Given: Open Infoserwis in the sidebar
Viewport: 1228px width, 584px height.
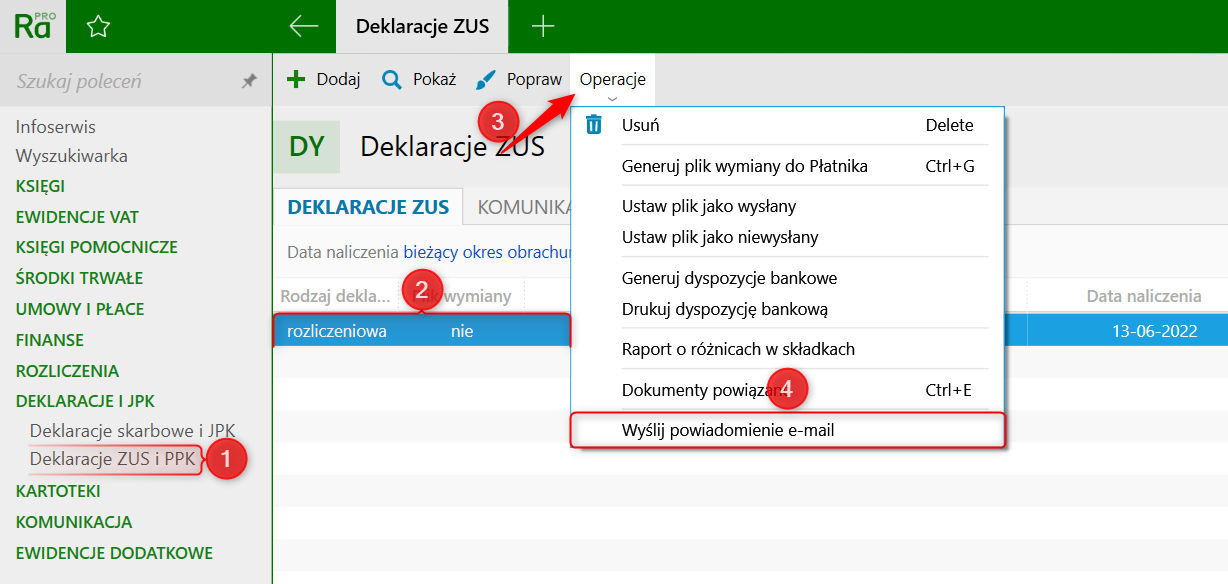Looking at the screenshot, I should click(56, 127).
